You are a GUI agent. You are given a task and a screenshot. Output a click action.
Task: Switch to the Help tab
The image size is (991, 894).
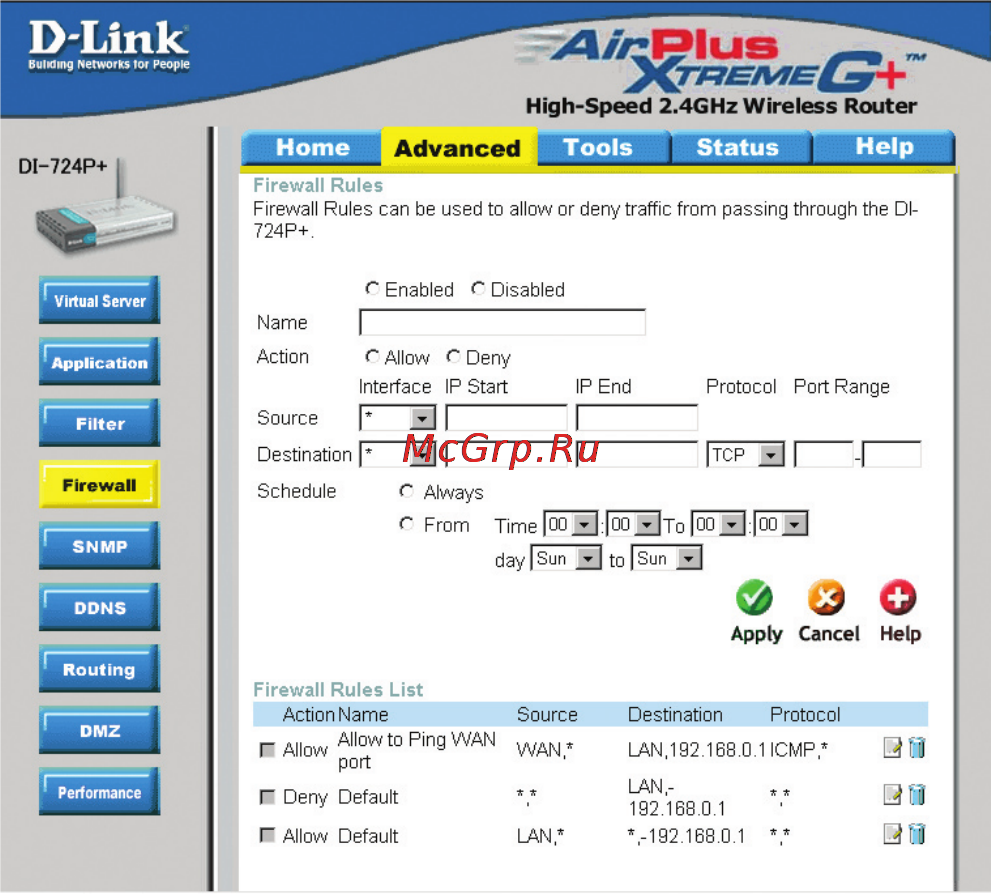(884, 147)
